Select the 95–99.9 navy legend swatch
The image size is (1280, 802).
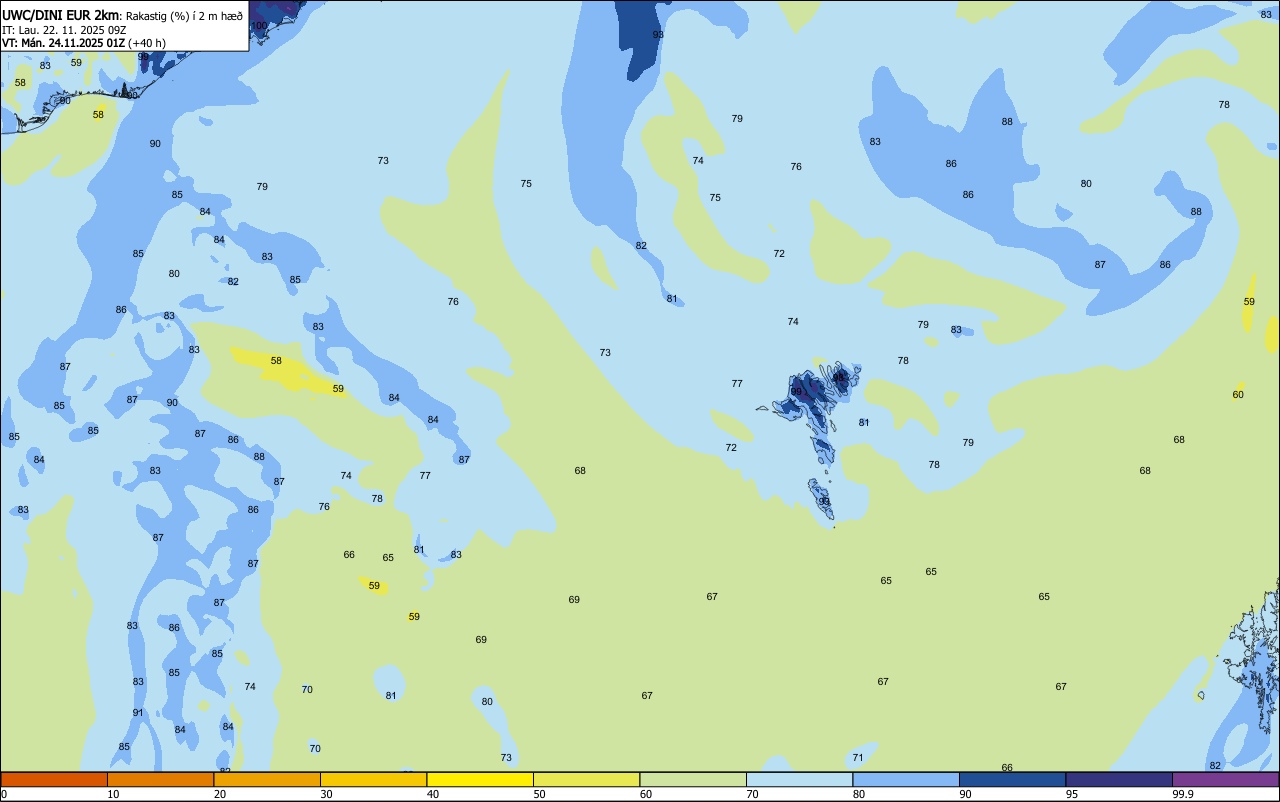click(1119, 779)
